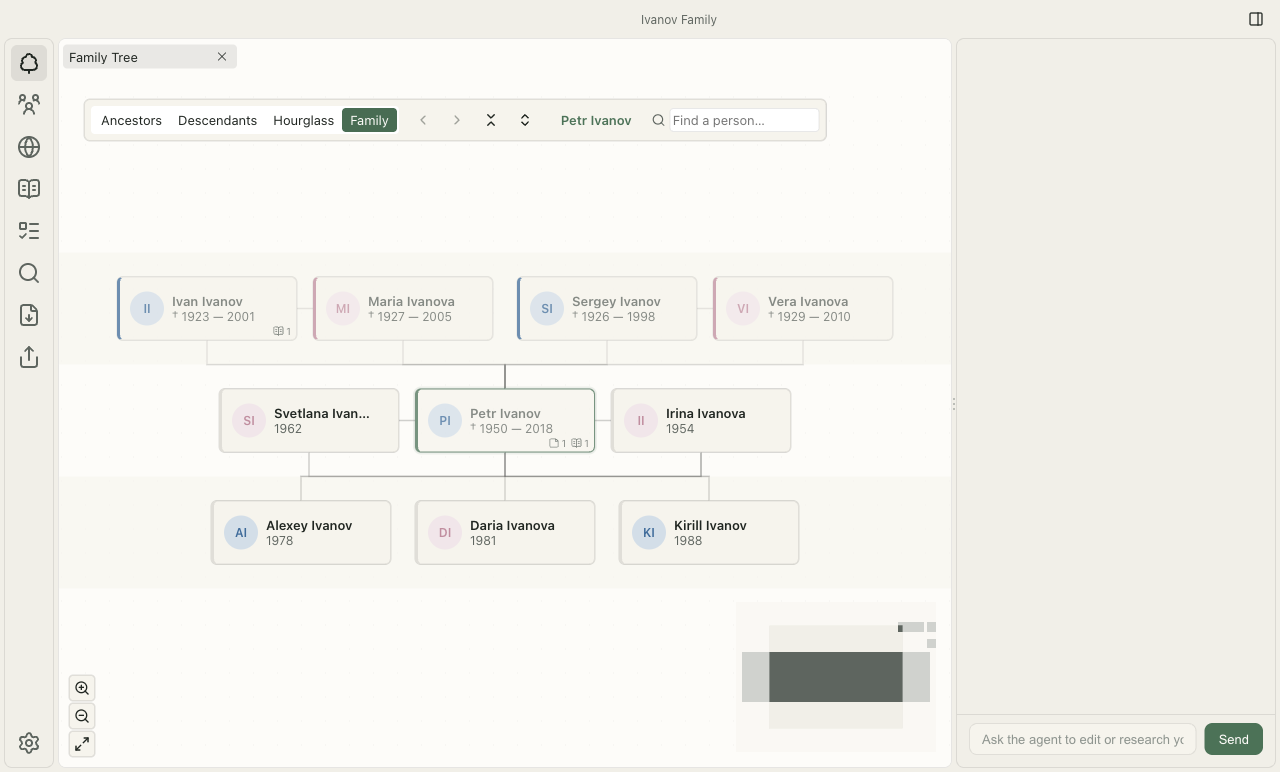Select the Daria Ivanova card
Screen dimensions: 1280x772
pos(505,533)
